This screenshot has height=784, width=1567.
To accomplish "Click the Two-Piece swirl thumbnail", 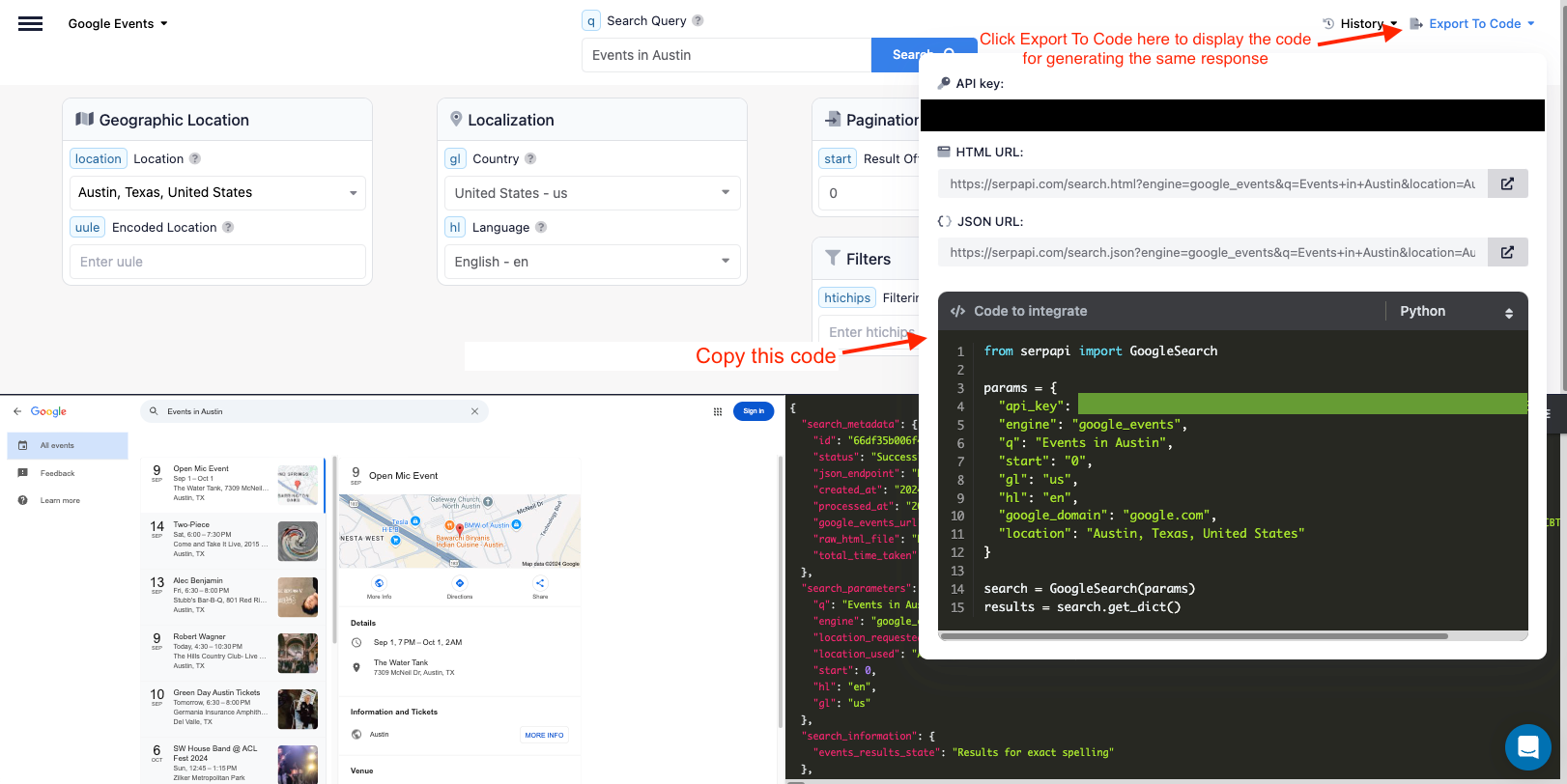I will pyautogui.click(x=298, y=542).
